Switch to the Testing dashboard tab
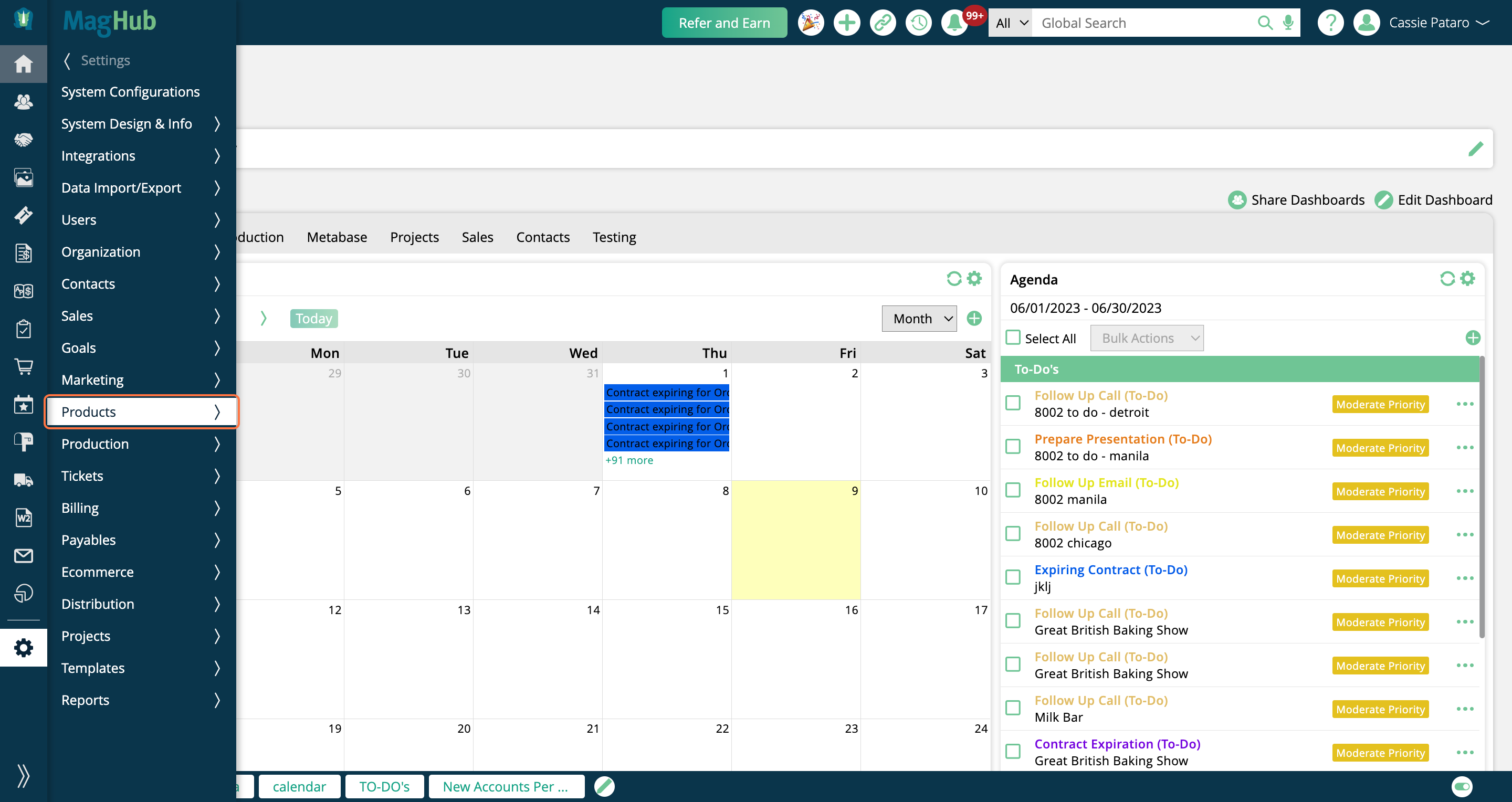The image size is (1512, 802). (x=614, y=237)
